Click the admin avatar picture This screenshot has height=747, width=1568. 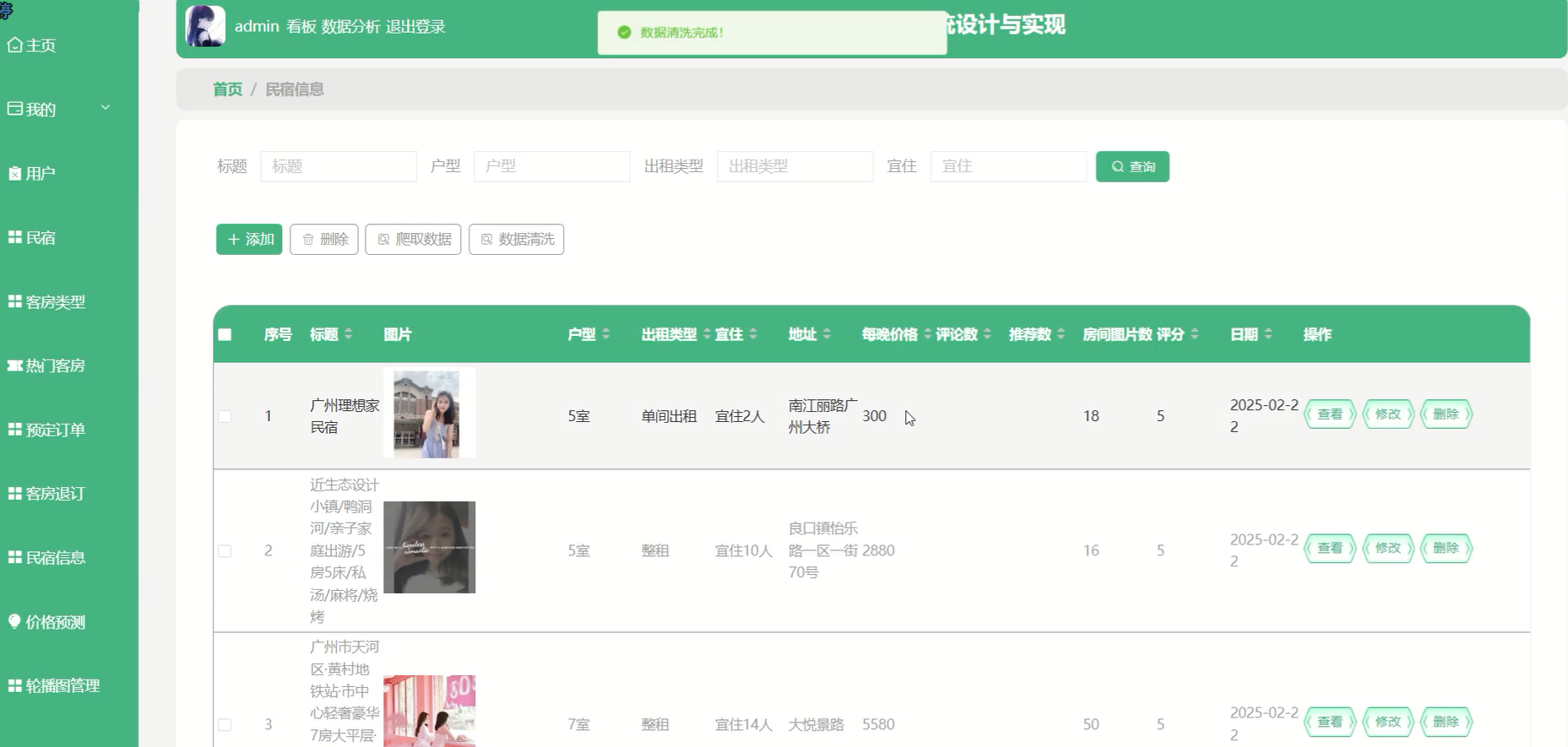(205, 26)
